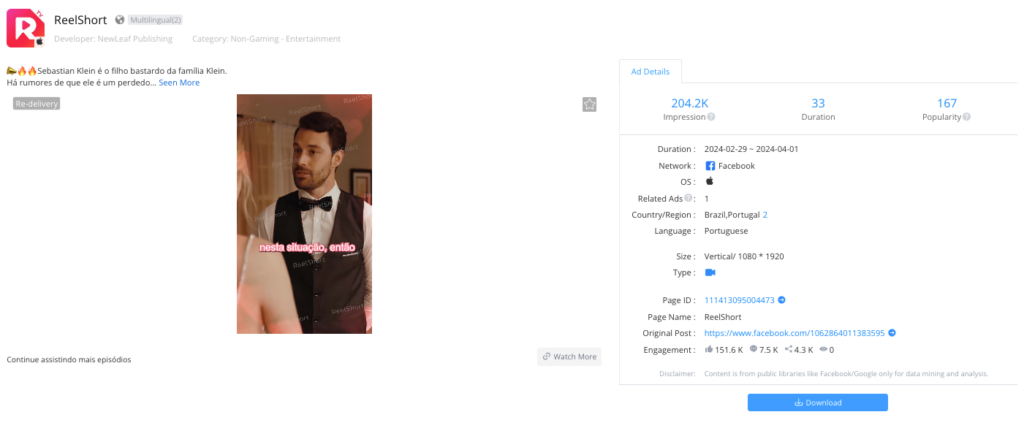Click the Brazil,Portugal country text
1024x439 pixels.
[x=731, y=214]
